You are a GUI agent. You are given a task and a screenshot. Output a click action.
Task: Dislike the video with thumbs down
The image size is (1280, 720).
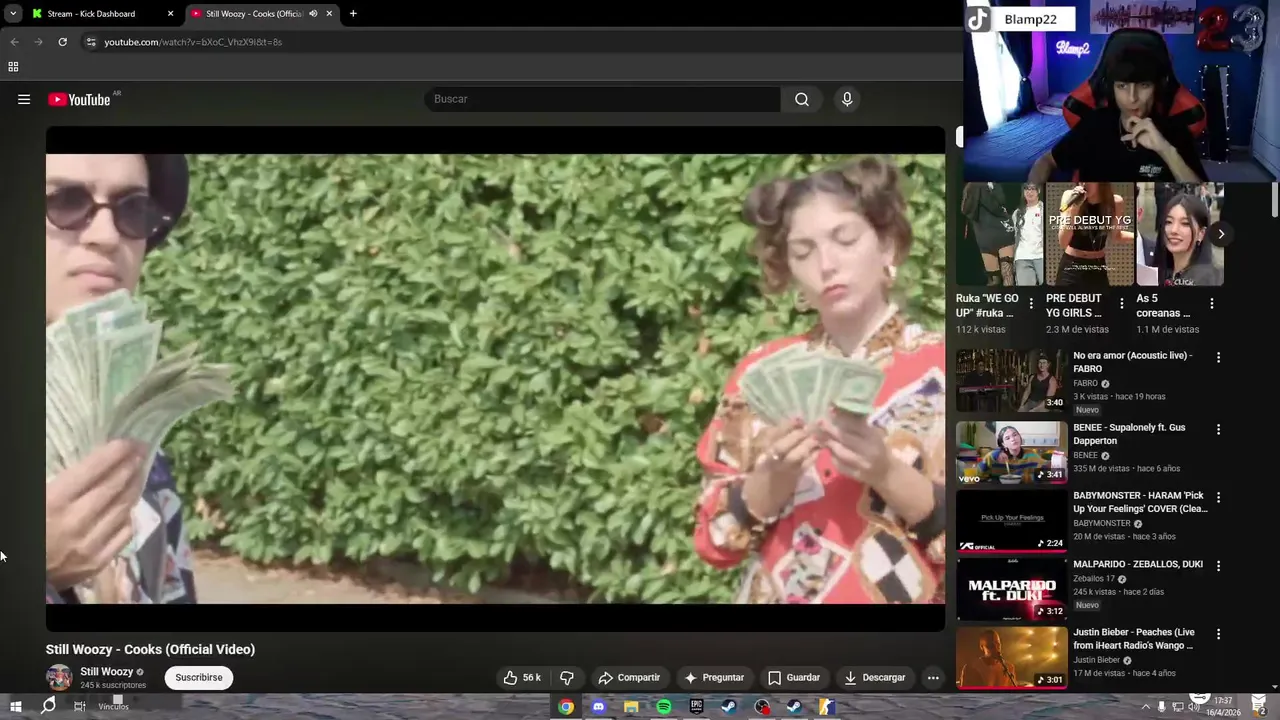pyautogui.click(x=567, y=677)
